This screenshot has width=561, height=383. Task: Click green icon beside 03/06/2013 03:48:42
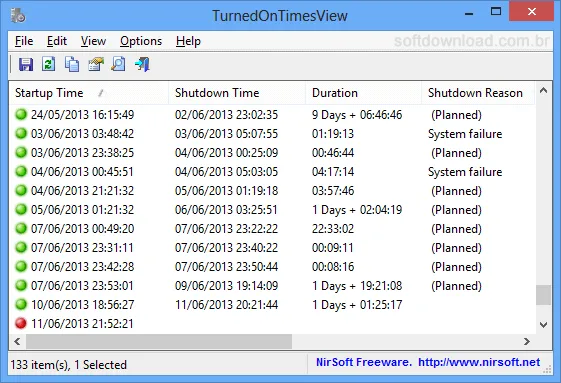(21, 134)
